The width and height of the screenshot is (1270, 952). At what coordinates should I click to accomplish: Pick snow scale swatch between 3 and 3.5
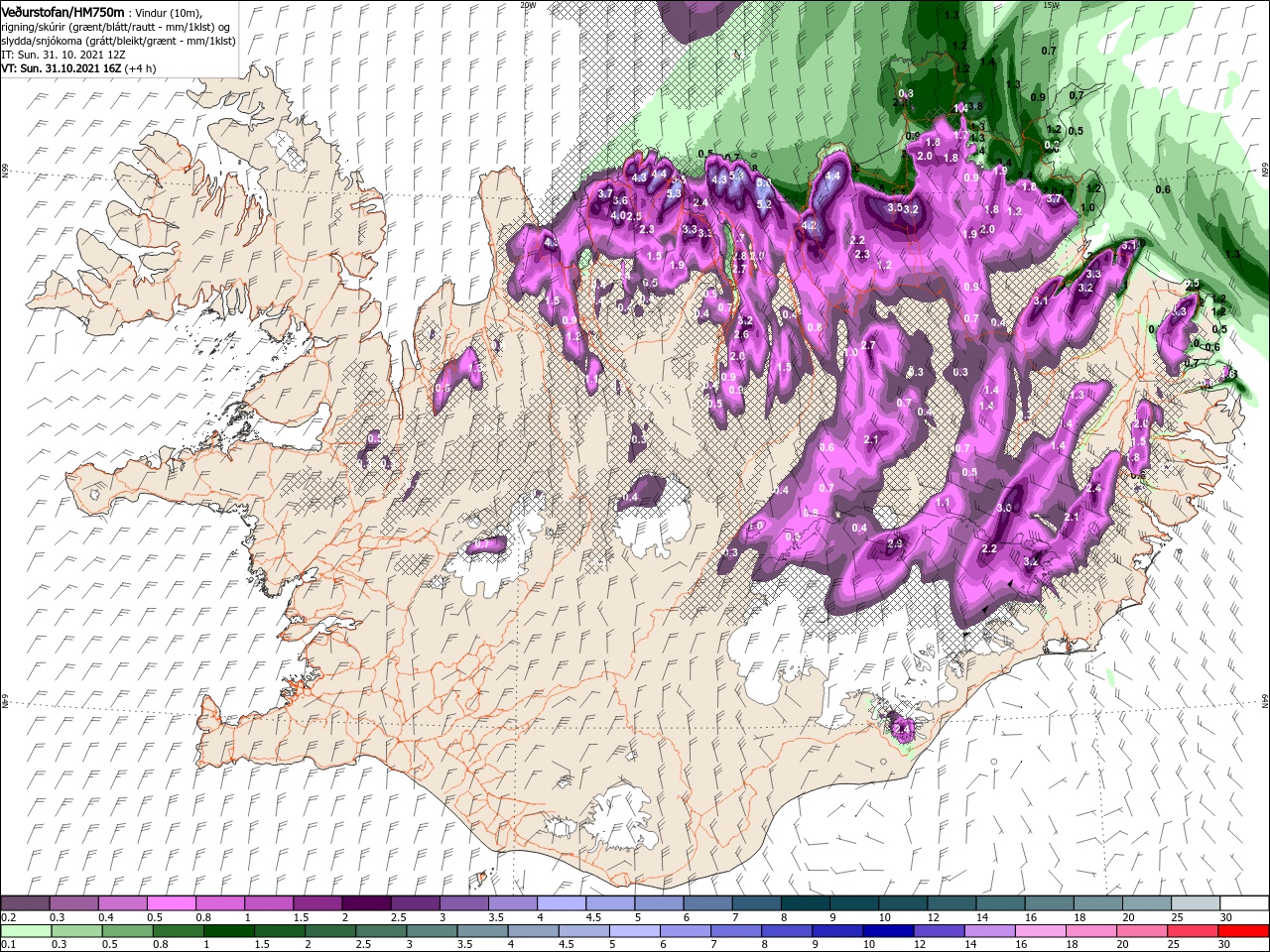click(x=464, y=903)
